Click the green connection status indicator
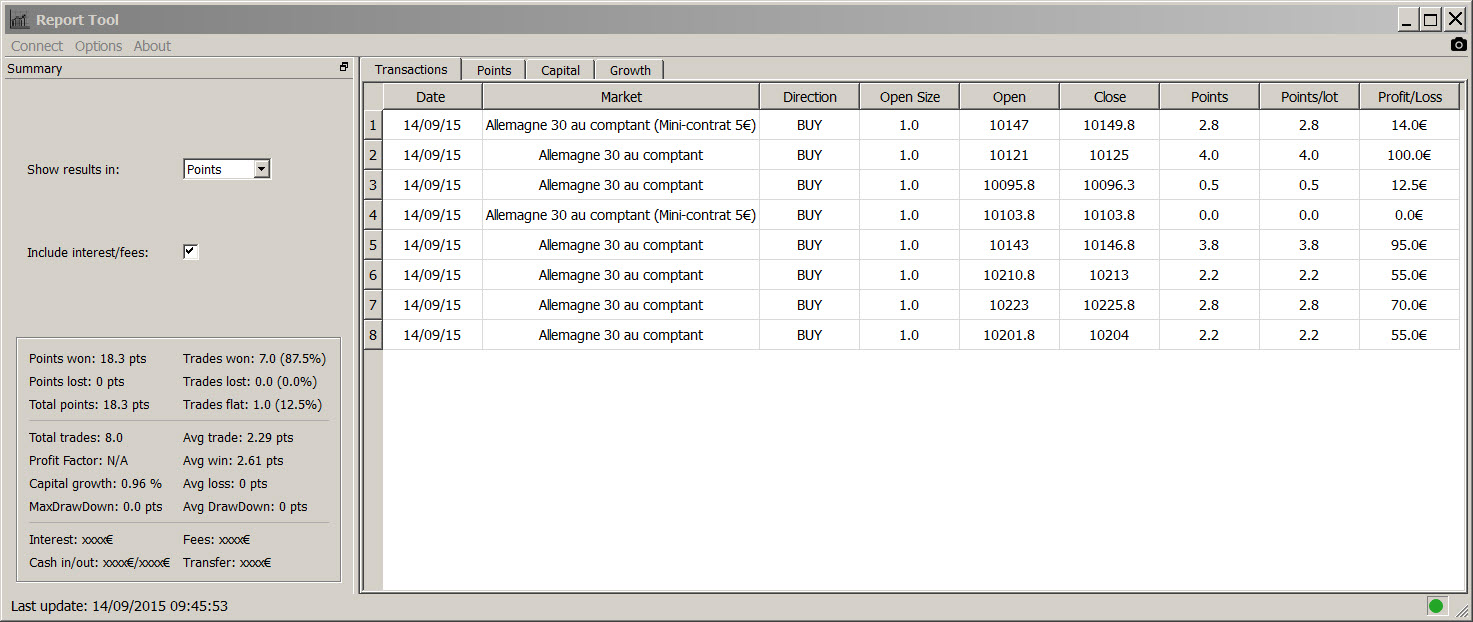1473x622 pixels. point(1436,605)
